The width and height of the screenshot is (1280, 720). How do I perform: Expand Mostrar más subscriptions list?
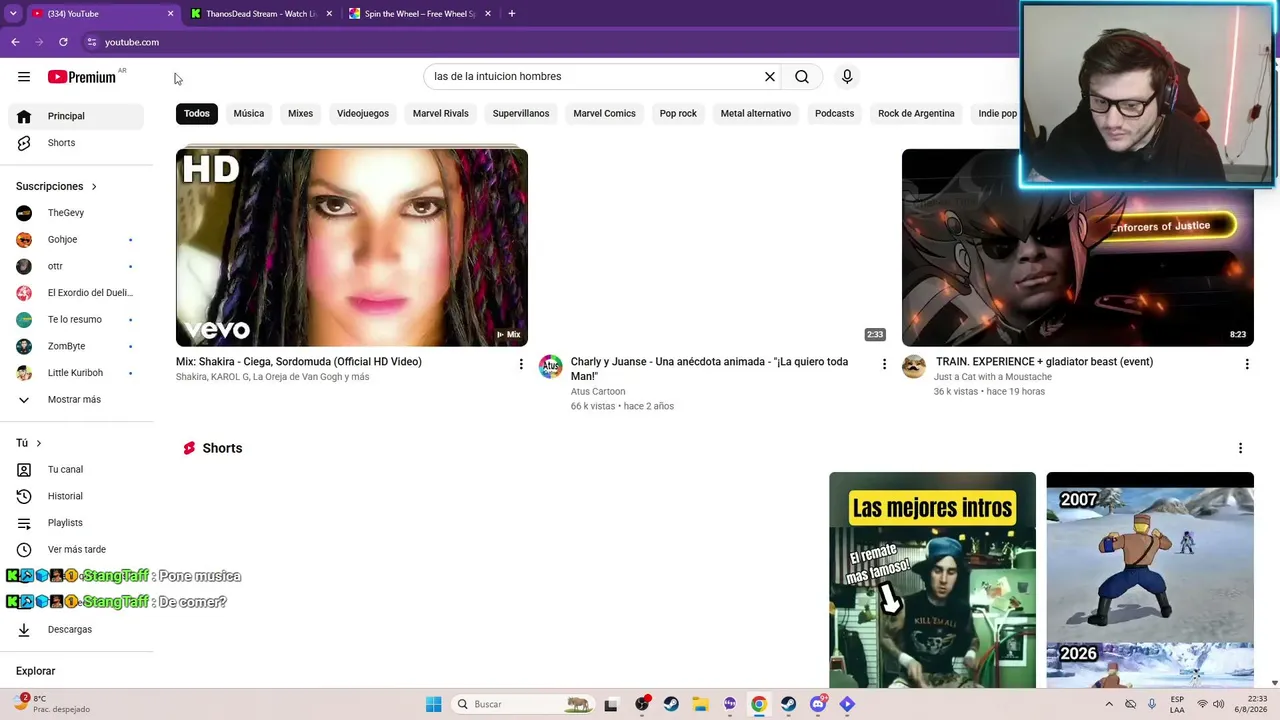tap(76, 400)
